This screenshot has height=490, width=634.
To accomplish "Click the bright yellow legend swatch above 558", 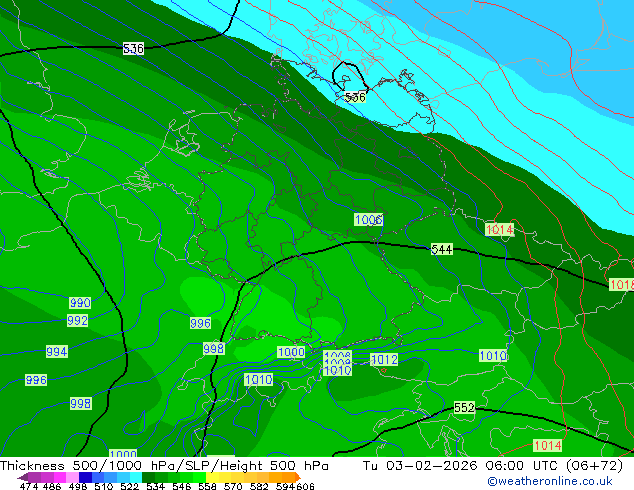I will [x=212, y=477].
